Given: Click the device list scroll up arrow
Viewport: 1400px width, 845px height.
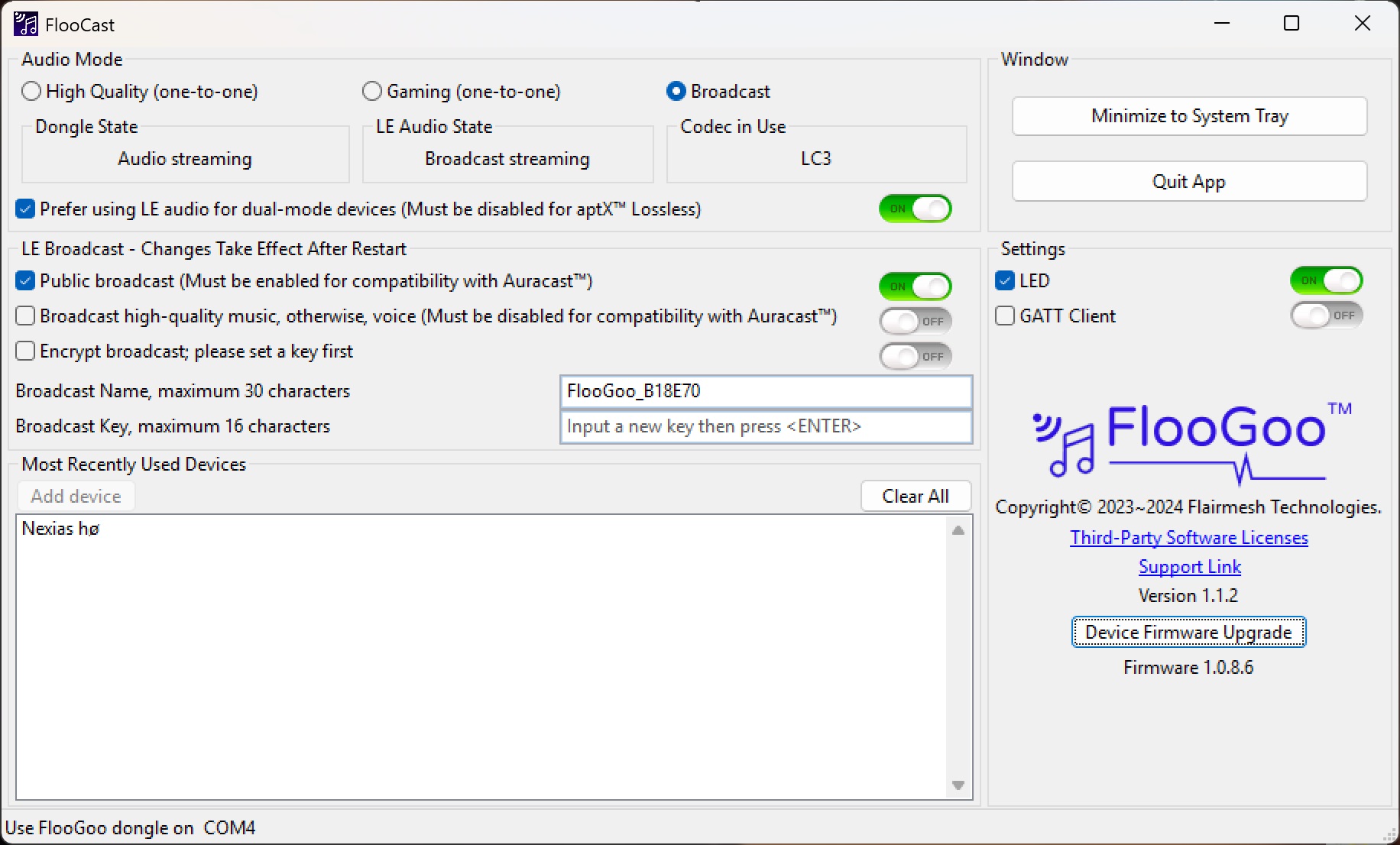Looking at the screenshot, I should click(958, 530).
